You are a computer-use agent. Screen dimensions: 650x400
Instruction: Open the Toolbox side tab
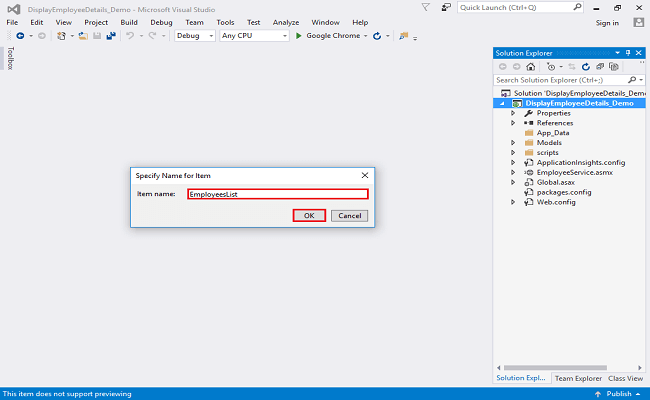(x=10, y=58)
